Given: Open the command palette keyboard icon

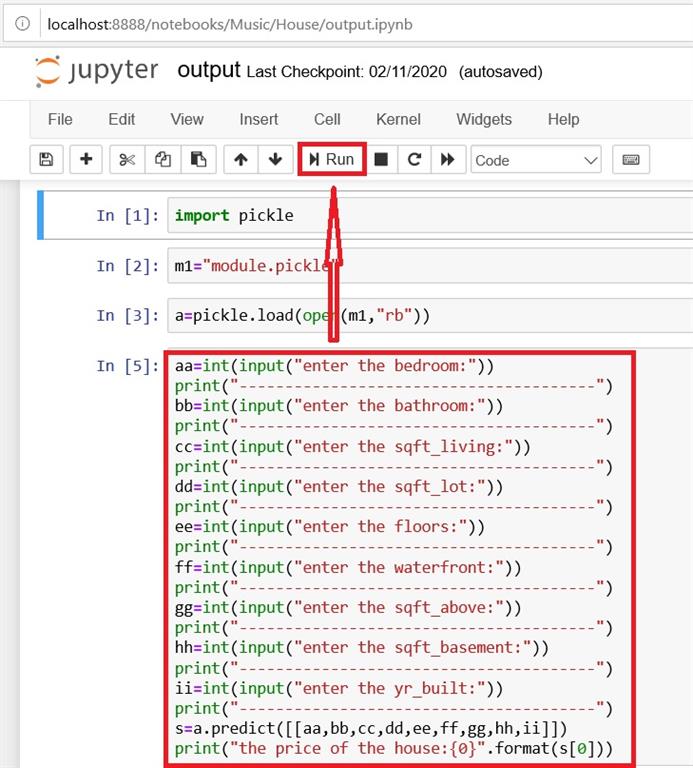Looking at the screenshot, I should pyautogui.click(x=631, y=160).
